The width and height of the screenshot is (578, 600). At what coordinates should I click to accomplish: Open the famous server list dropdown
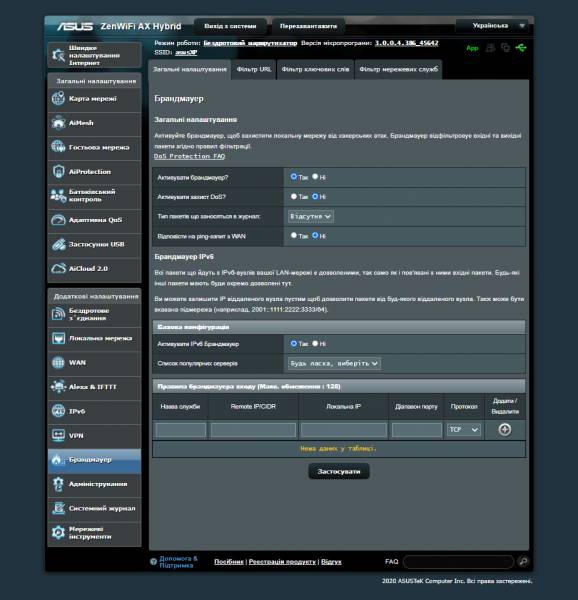click(334, 364)
